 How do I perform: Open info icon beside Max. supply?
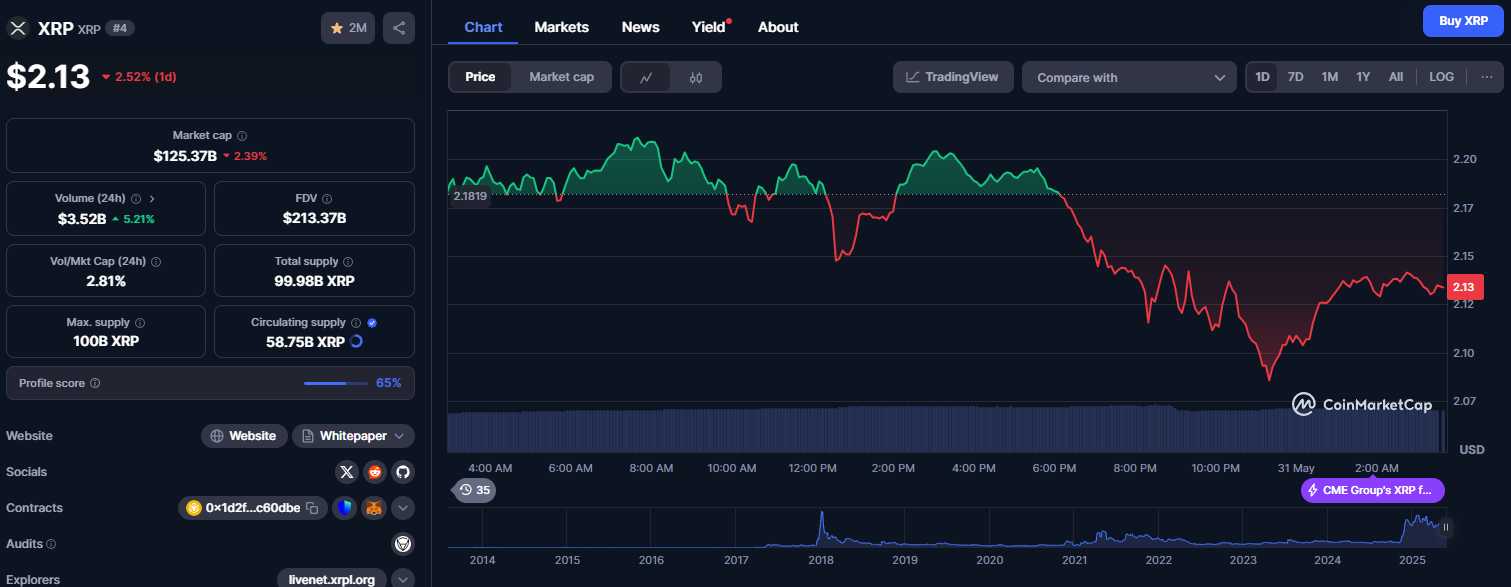pyautogui.click(x=139, y=323)
